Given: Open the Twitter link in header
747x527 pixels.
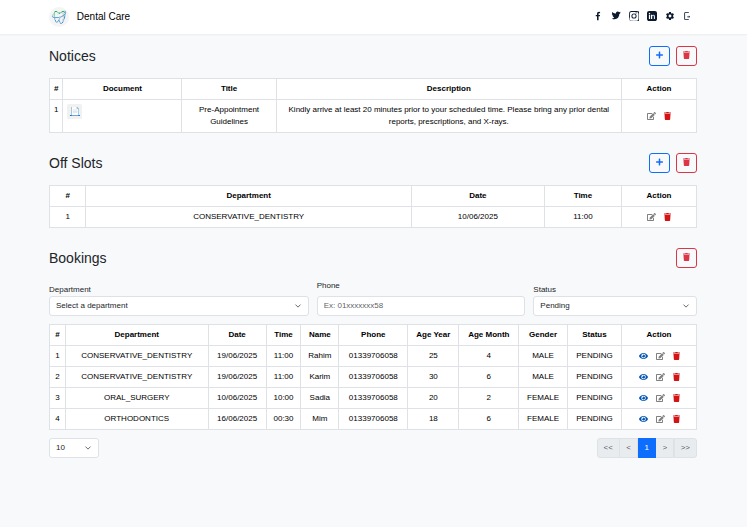Looking at the screenshot, I should pyautogui.click(x=616, y=16).
